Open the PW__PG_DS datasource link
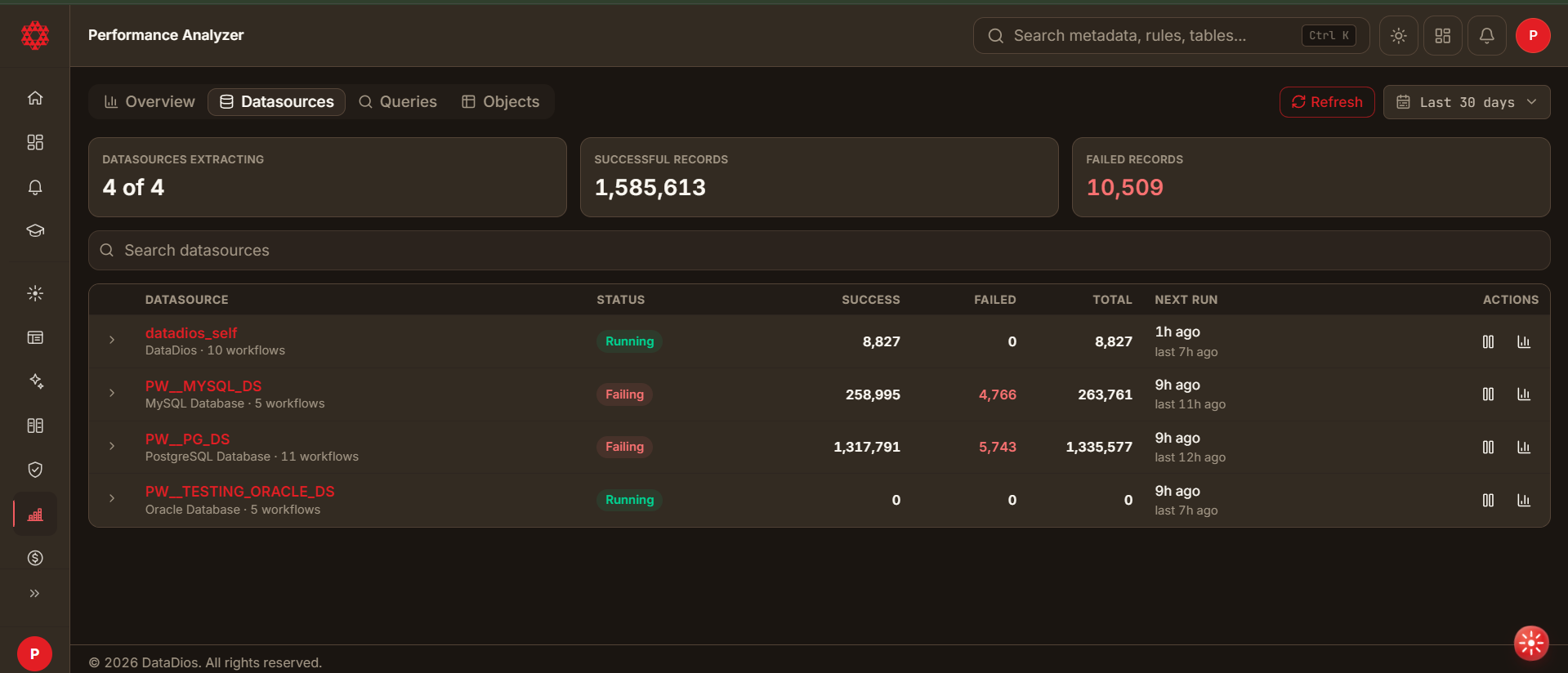 click(187, 439)
